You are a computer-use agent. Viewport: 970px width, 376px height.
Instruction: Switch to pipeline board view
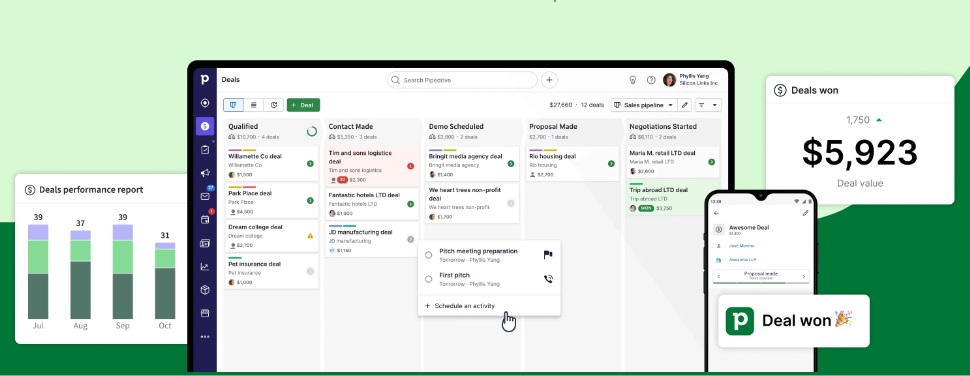[233, 105]
